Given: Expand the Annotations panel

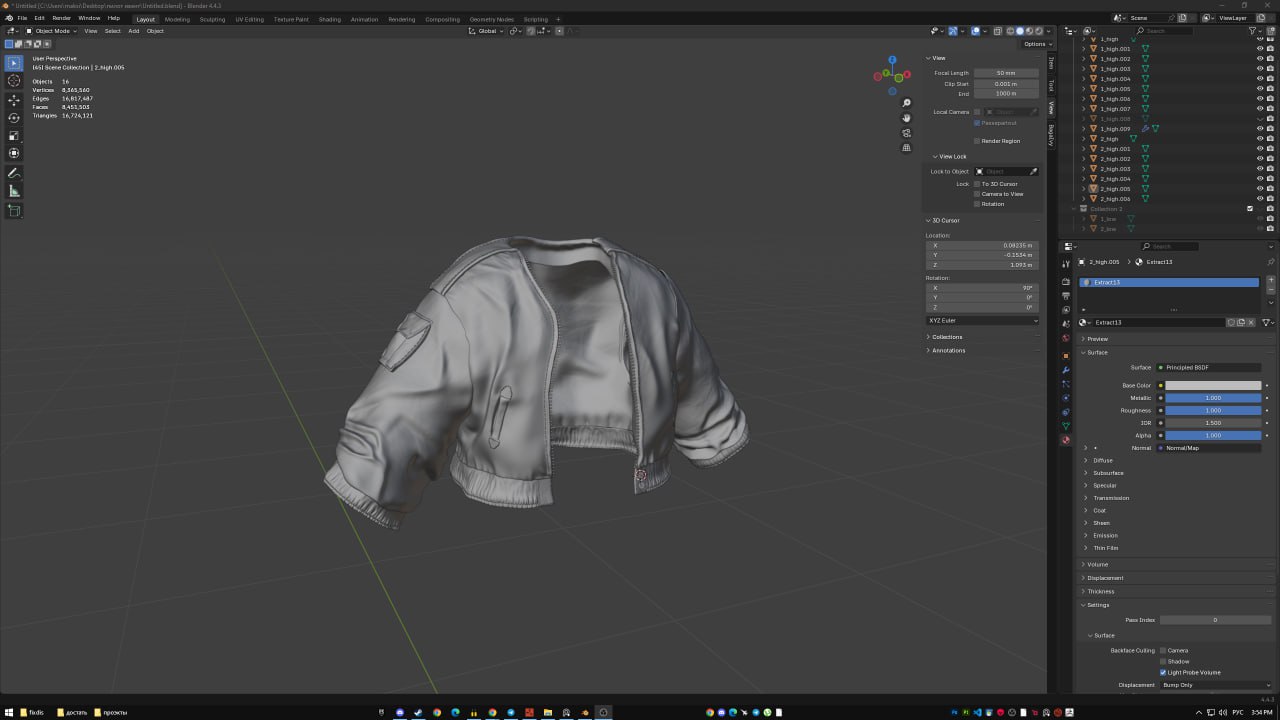Looking at the screenshot, I should (949, 350).
